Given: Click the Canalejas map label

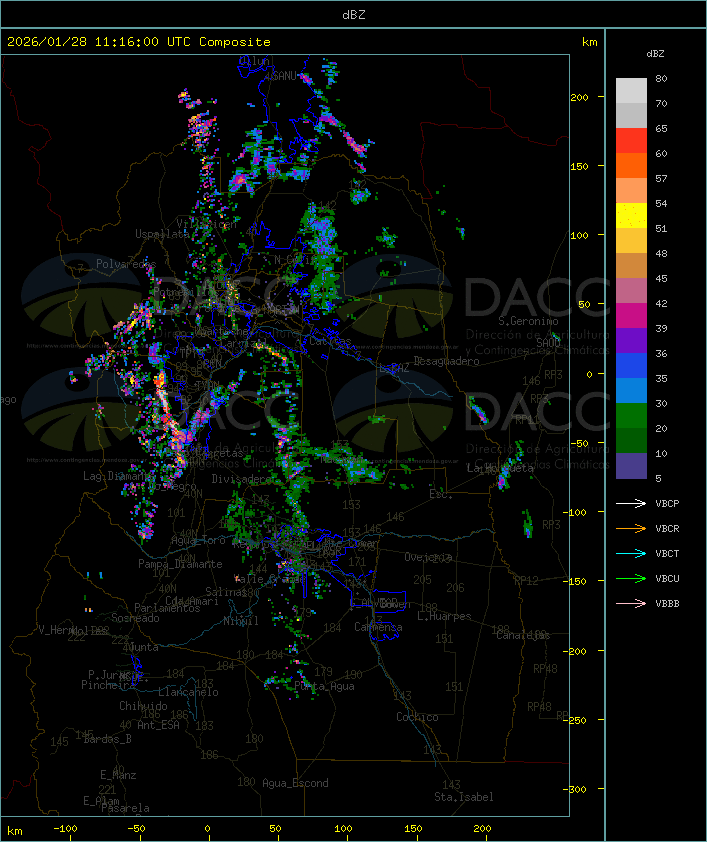Looking at the screenshot, I should coord(523,635).
